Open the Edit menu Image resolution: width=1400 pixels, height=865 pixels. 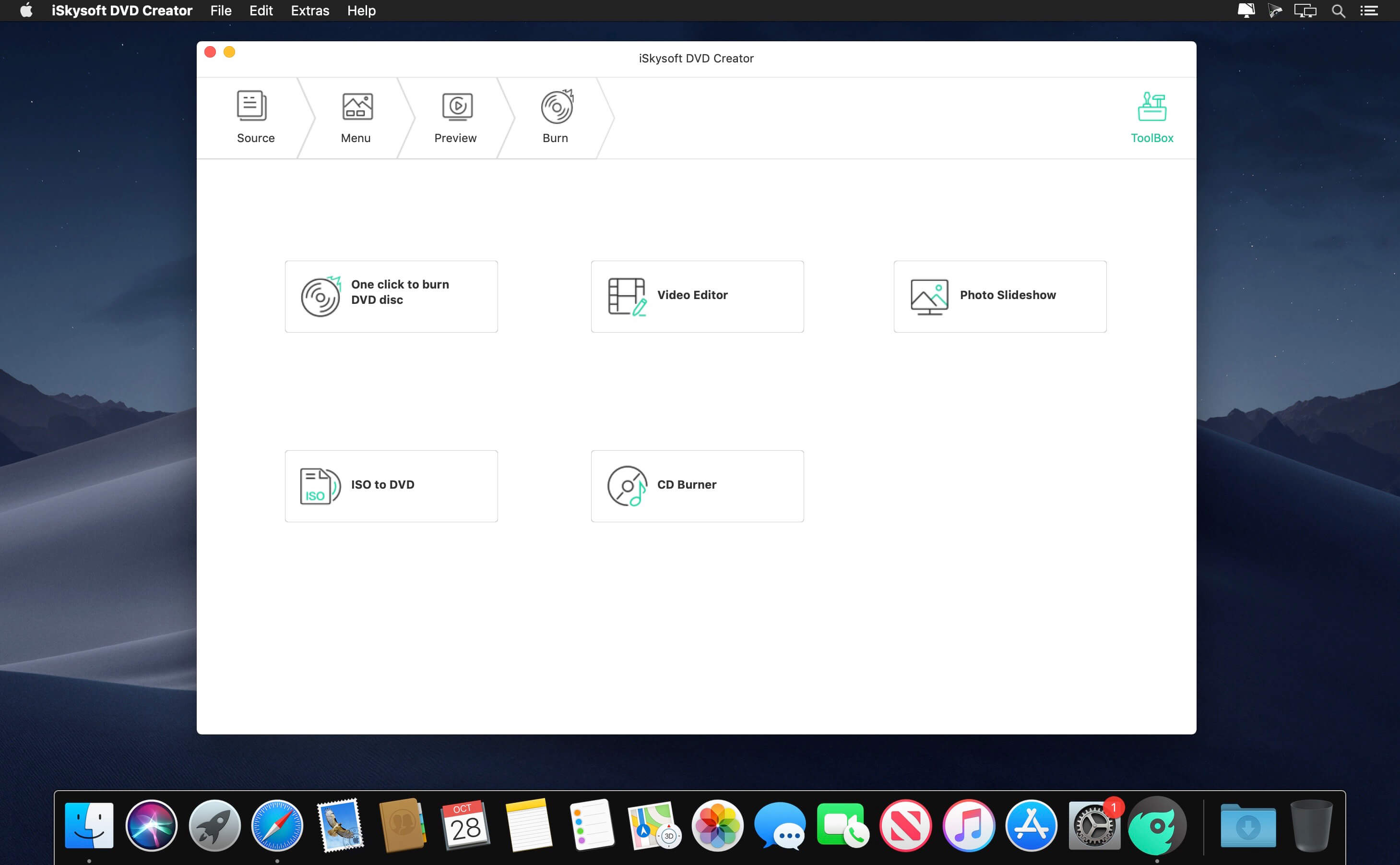[x=261, y=10]
